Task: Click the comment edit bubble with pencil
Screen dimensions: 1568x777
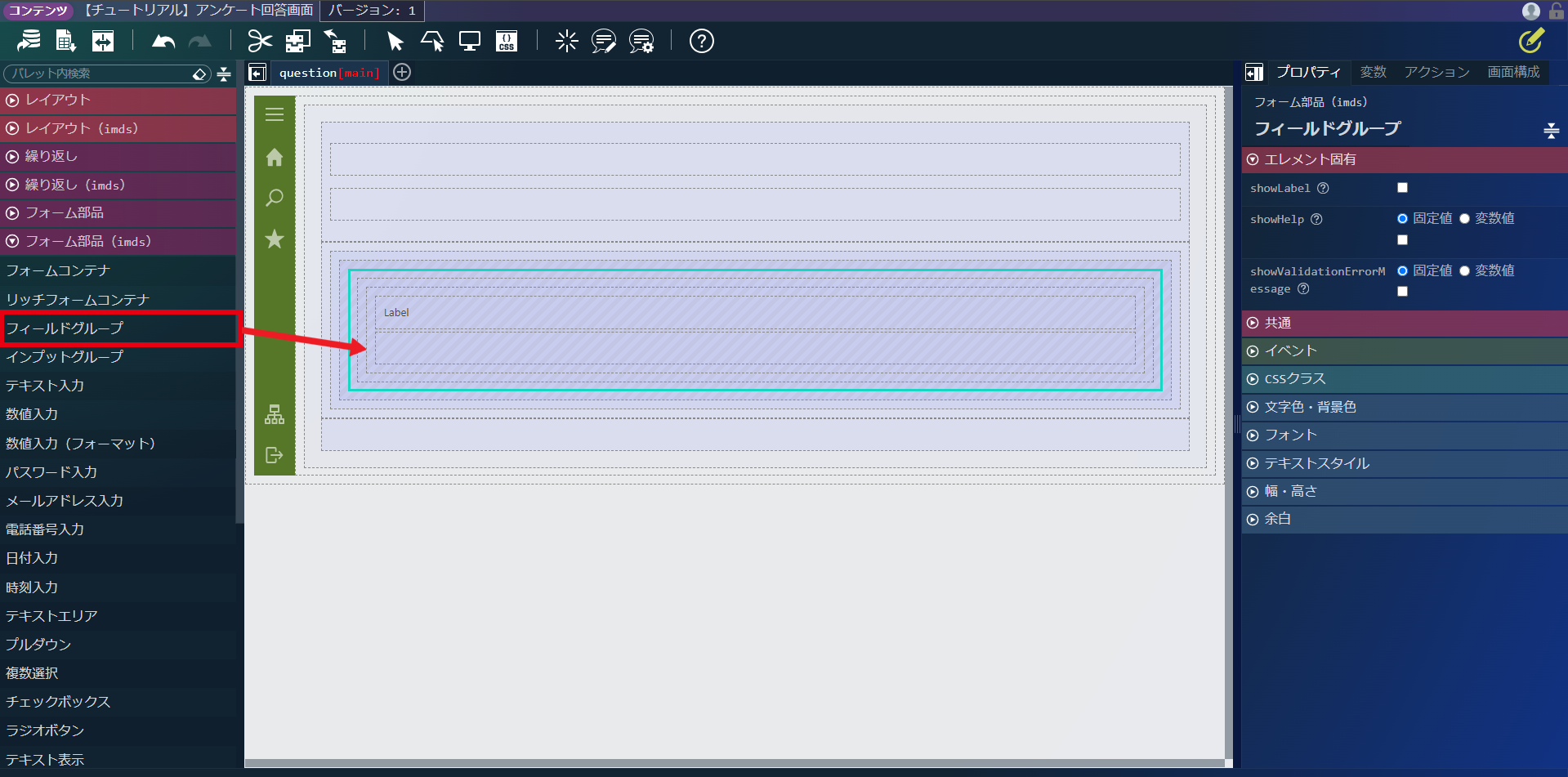Action: (604, 41)
